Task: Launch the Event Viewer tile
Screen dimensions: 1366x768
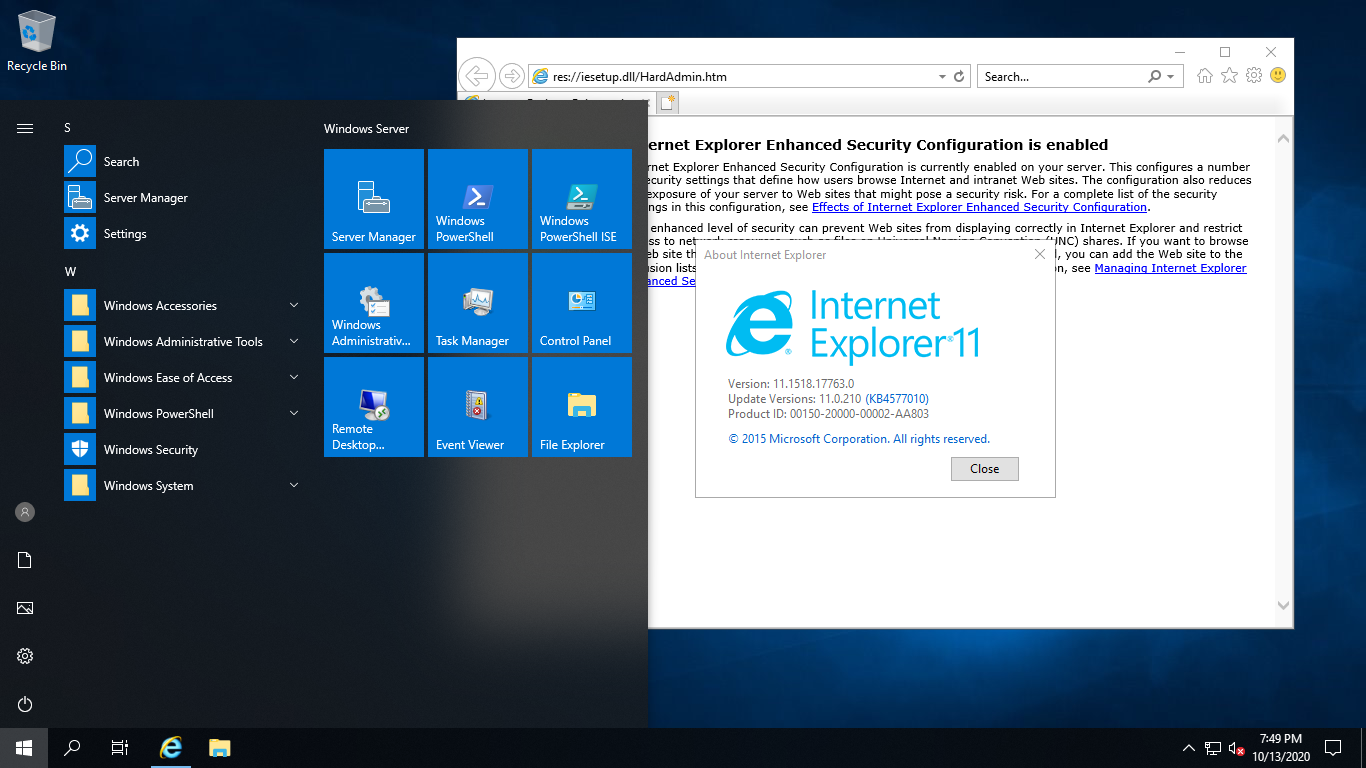Action: [x=478, y=407]
